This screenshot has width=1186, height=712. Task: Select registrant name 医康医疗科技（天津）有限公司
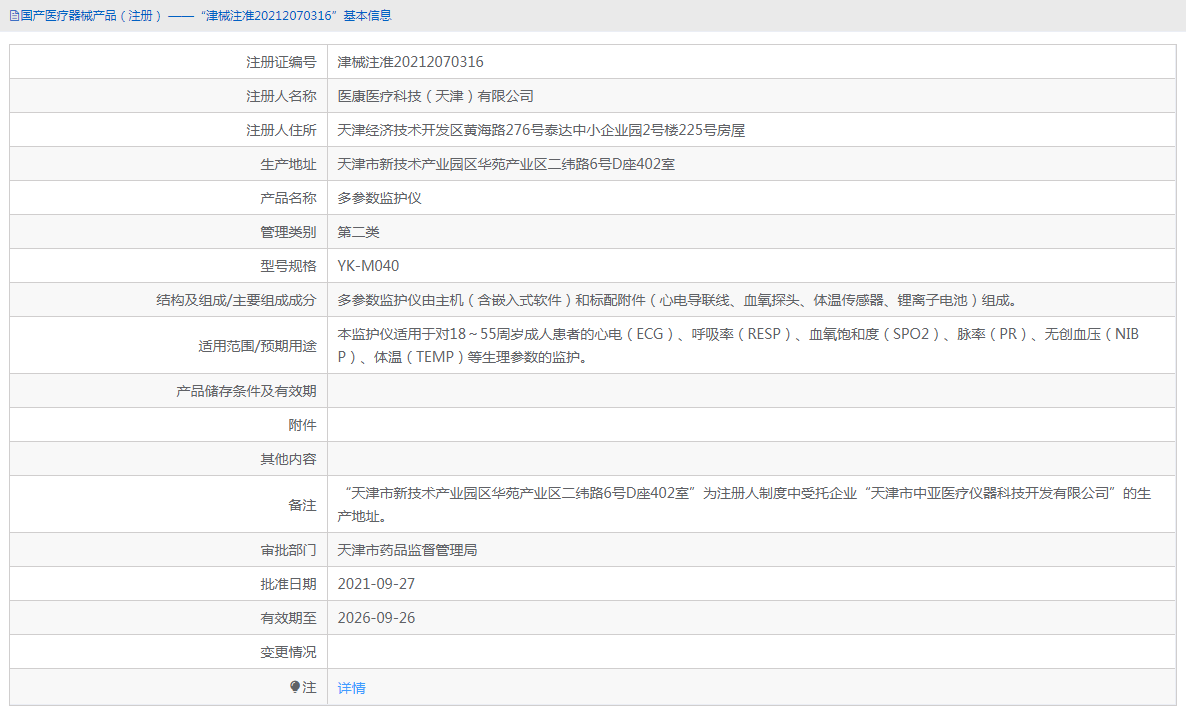click(436, 96)
